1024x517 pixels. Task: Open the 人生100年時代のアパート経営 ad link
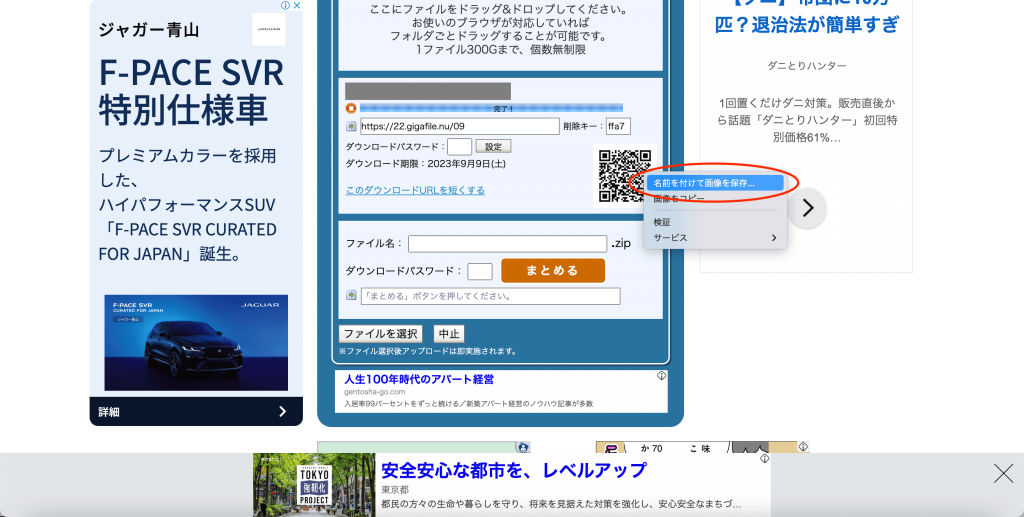pos(419,379)
